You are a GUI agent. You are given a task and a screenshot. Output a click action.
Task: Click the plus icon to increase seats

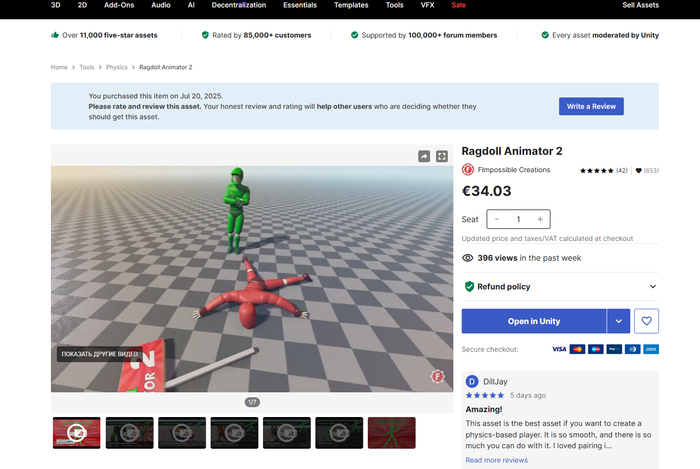click(x=540, y=219)
